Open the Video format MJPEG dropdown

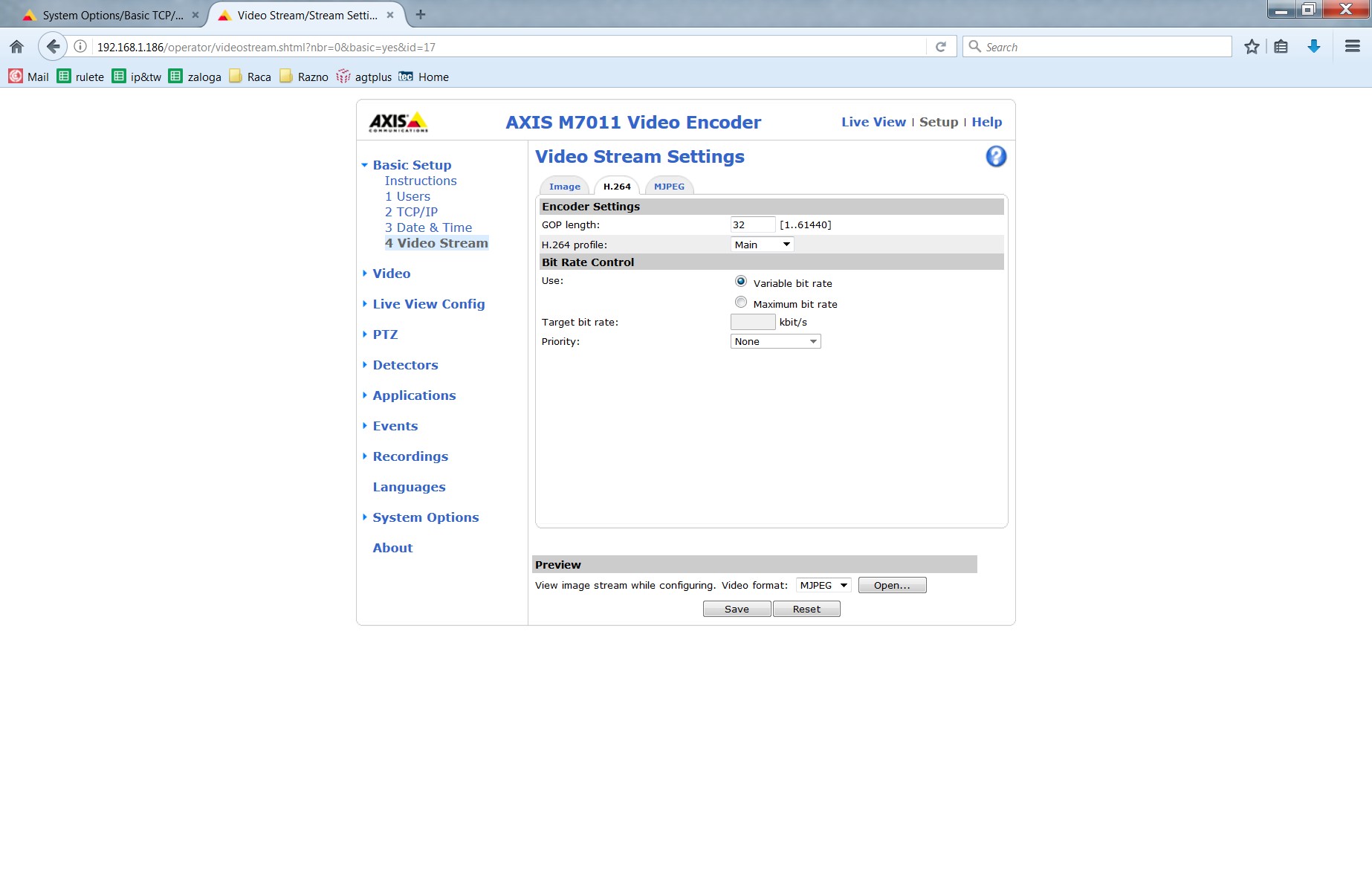tap(823, 585)
